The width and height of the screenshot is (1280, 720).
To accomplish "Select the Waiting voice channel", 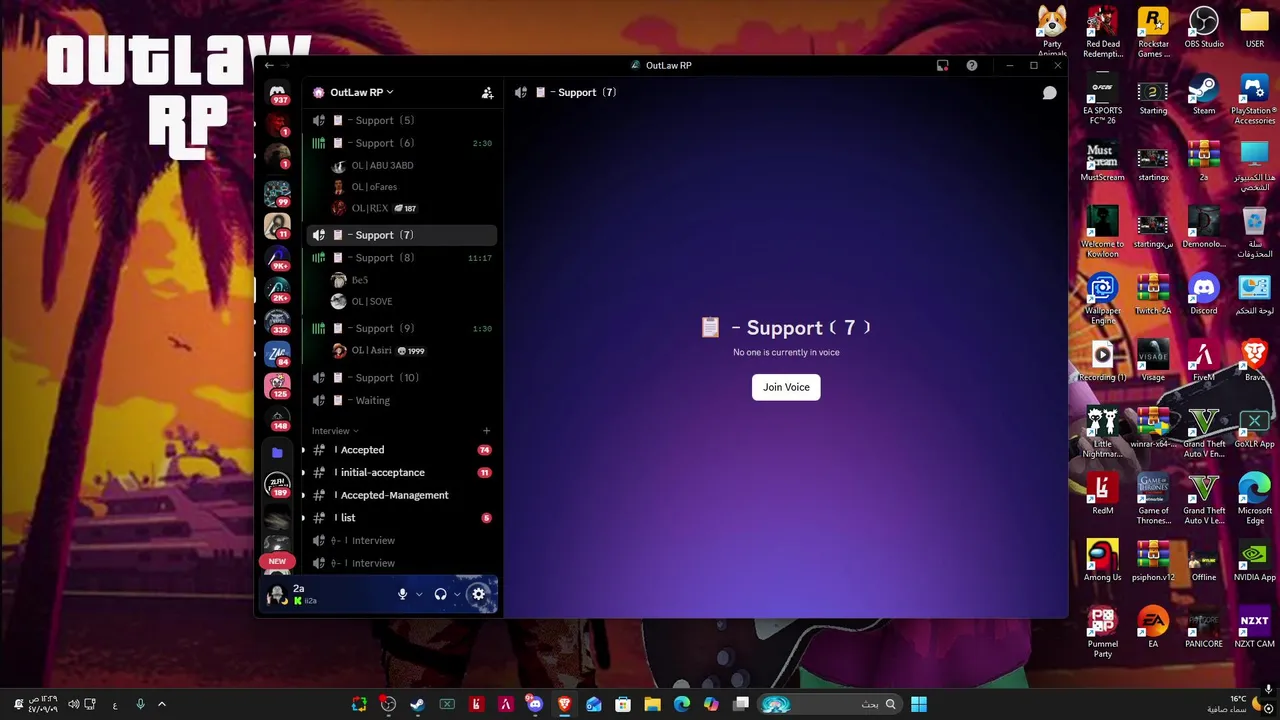I will click(x=402, y=401).
